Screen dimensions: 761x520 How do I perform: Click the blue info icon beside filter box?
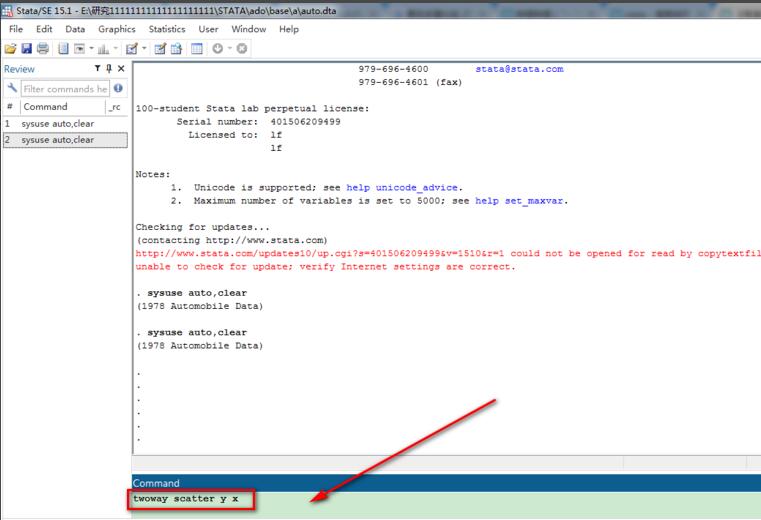[x=118, y=88]
